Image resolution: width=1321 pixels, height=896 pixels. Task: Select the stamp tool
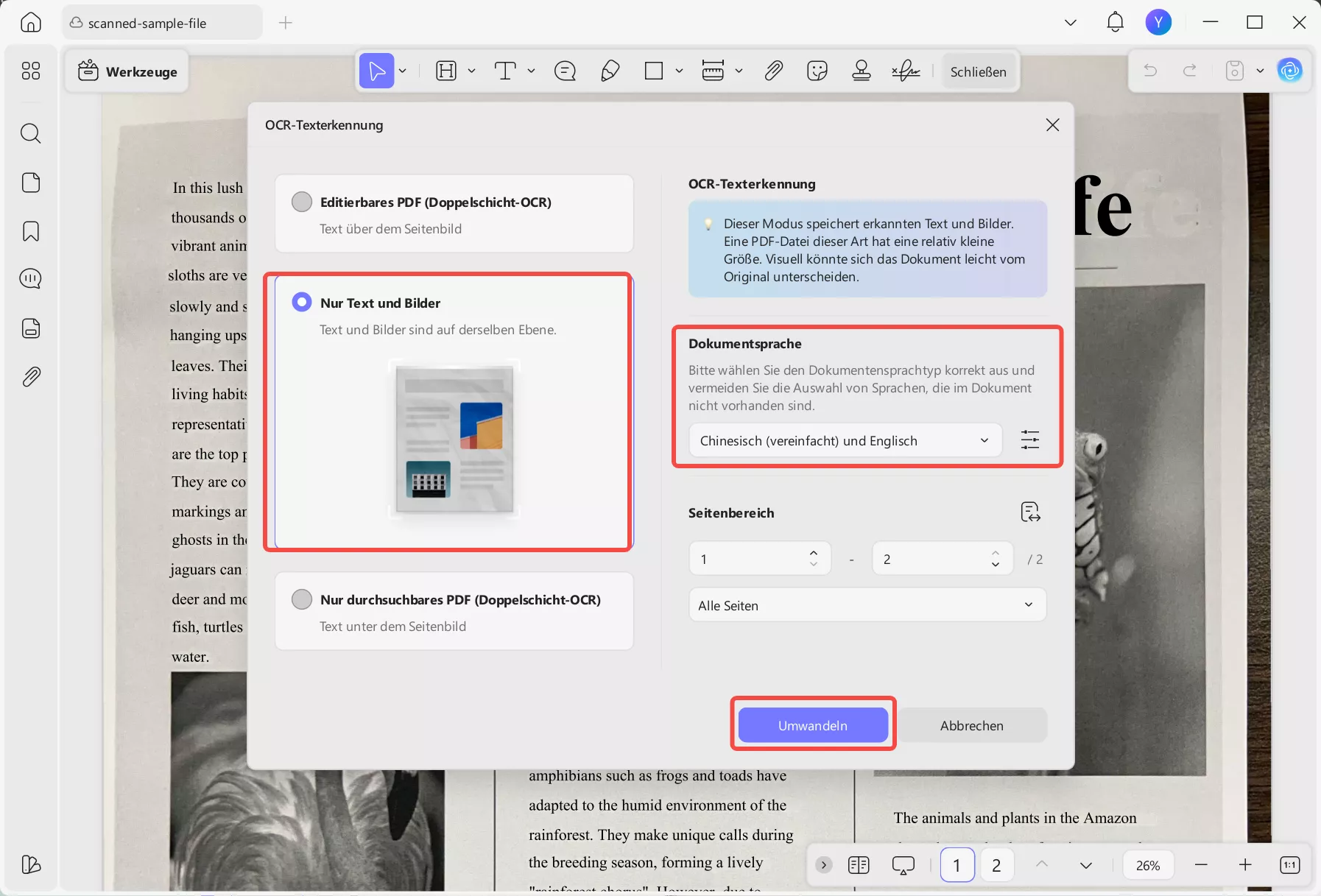(x=862, y=71)
